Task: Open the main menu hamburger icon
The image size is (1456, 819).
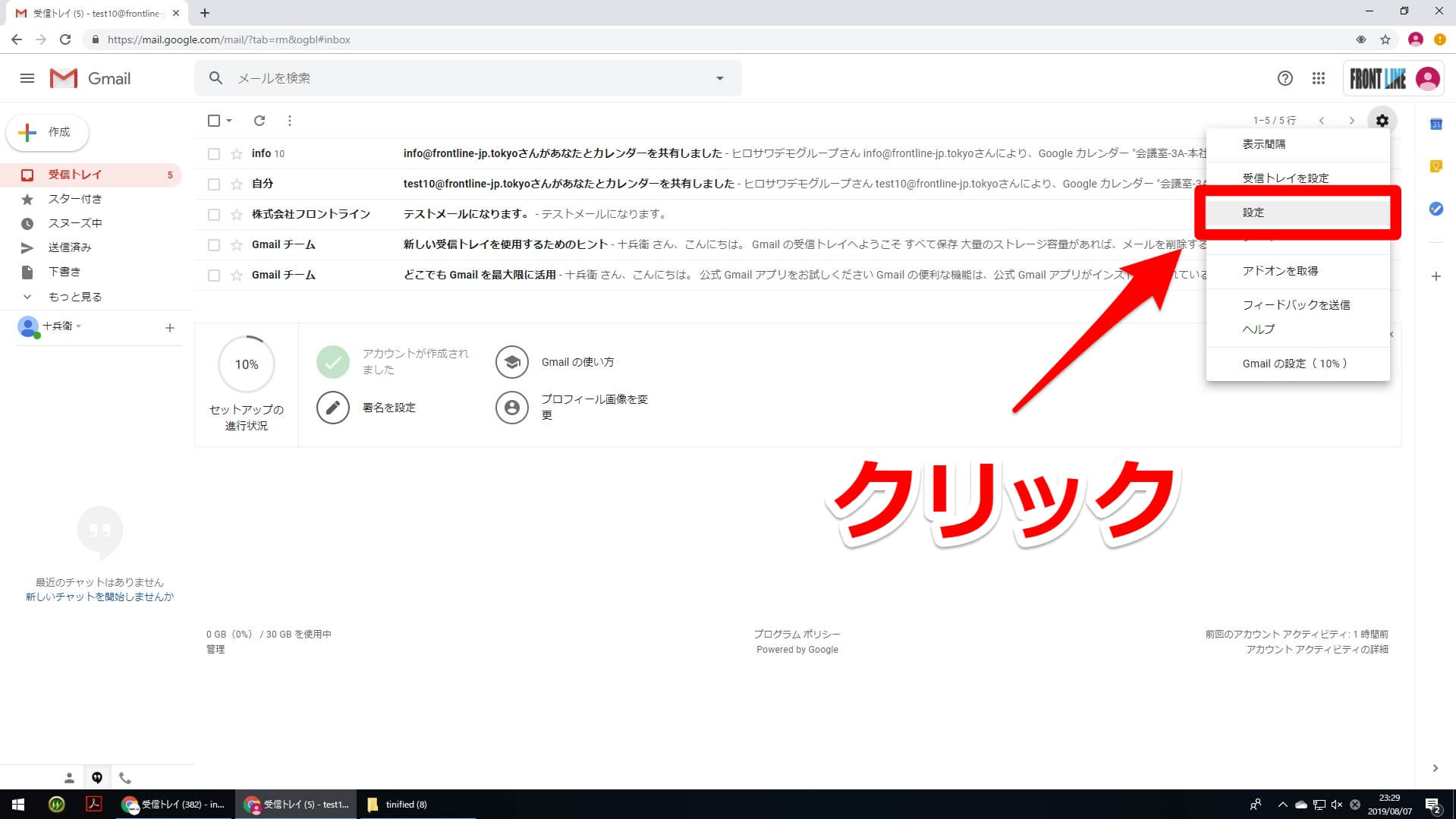Action: coord(27,78)
